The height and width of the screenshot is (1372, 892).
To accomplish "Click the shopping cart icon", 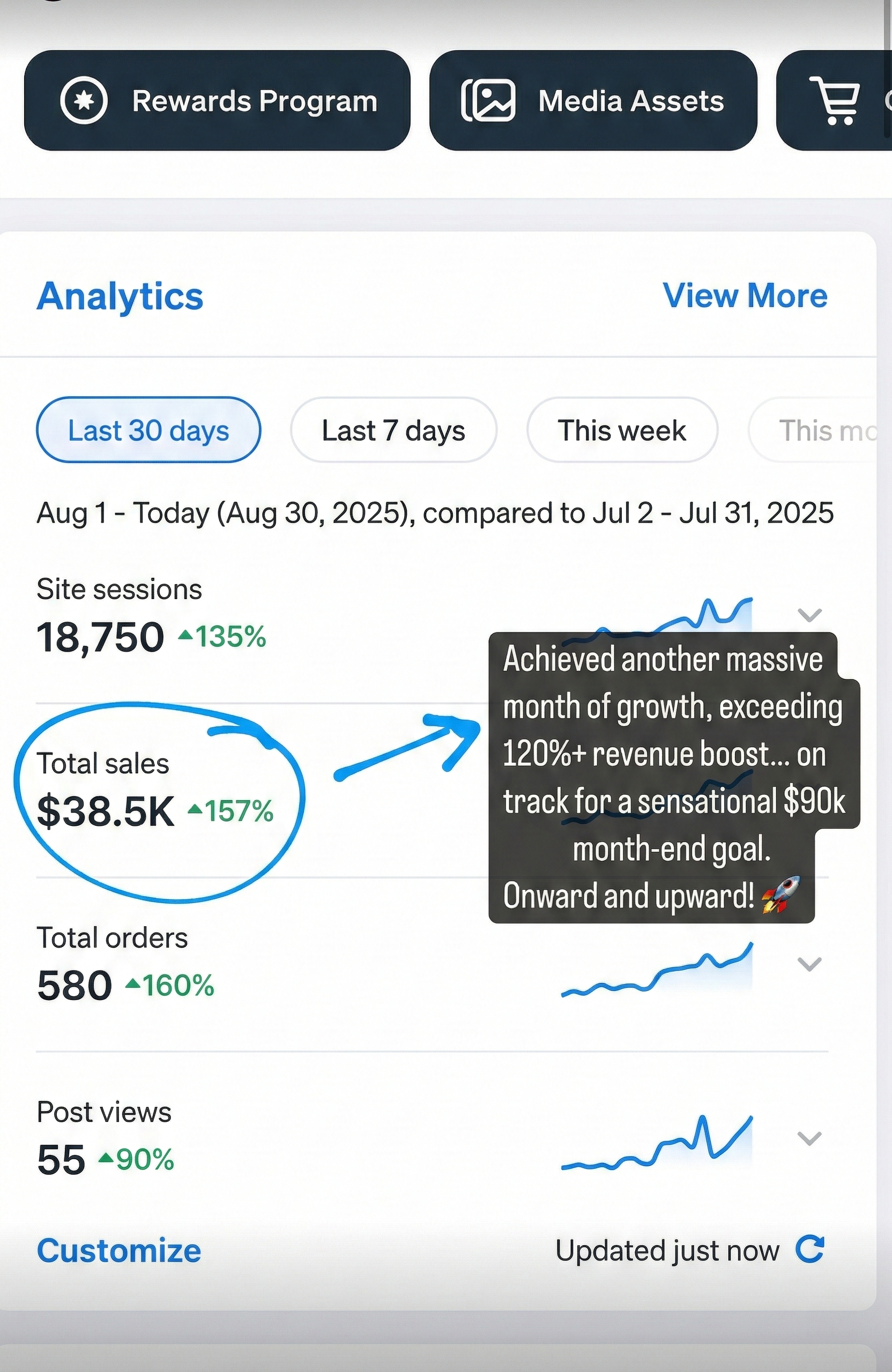I will (x=835, y=101).
